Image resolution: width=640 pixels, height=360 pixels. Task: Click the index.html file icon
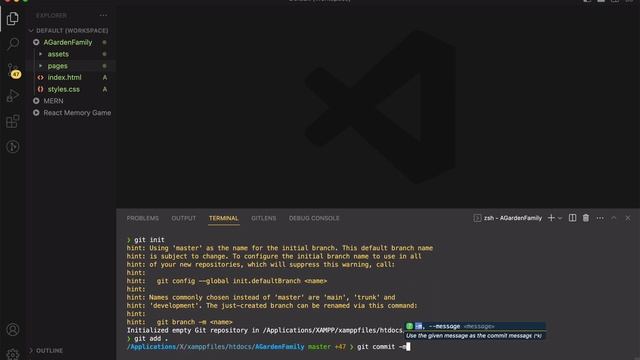click(x=40, y=77)
